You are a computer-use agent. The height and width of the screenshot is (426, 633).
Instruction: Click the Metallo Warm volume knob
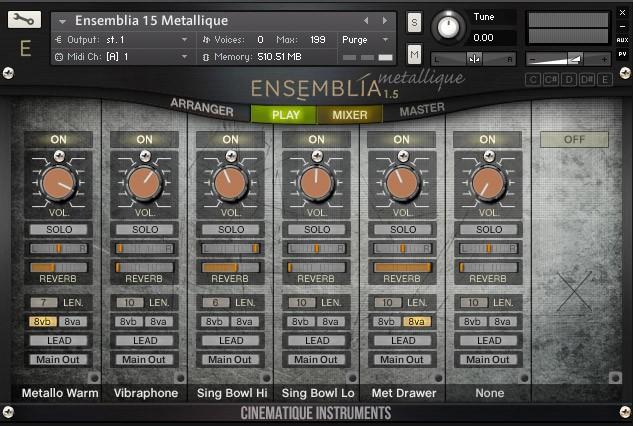point(59,183)
